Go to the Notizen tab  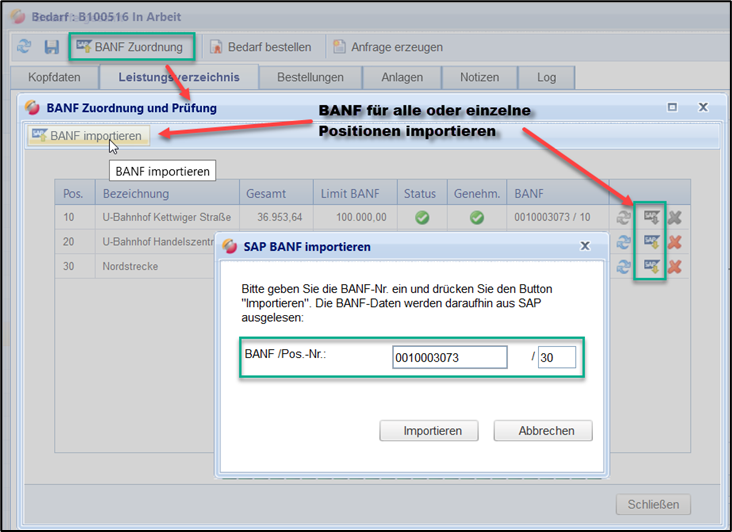479,77
